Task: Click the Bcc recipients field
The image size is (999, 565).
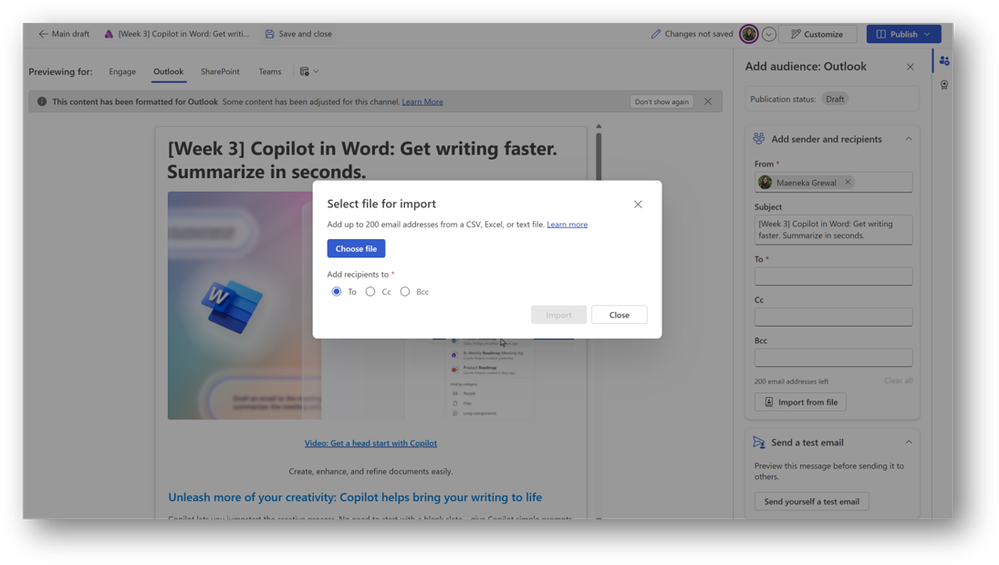Action: pyautogui.click(x=833, y=357)
